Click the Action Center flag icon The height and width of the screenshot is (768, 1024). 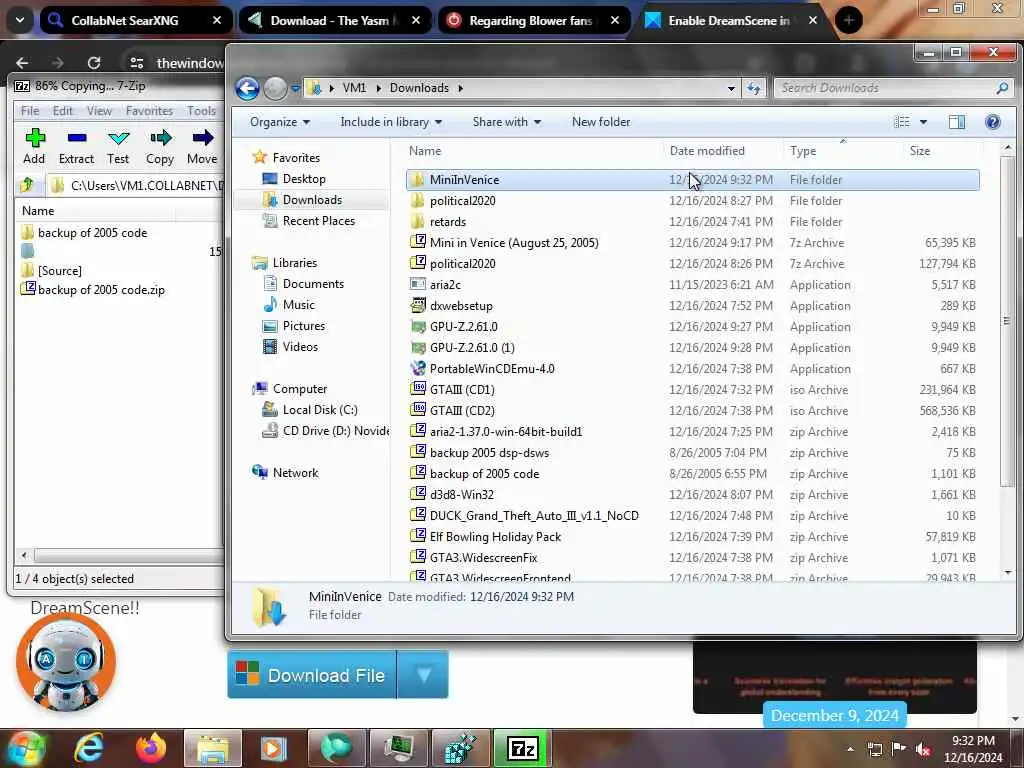click(899, 749)
